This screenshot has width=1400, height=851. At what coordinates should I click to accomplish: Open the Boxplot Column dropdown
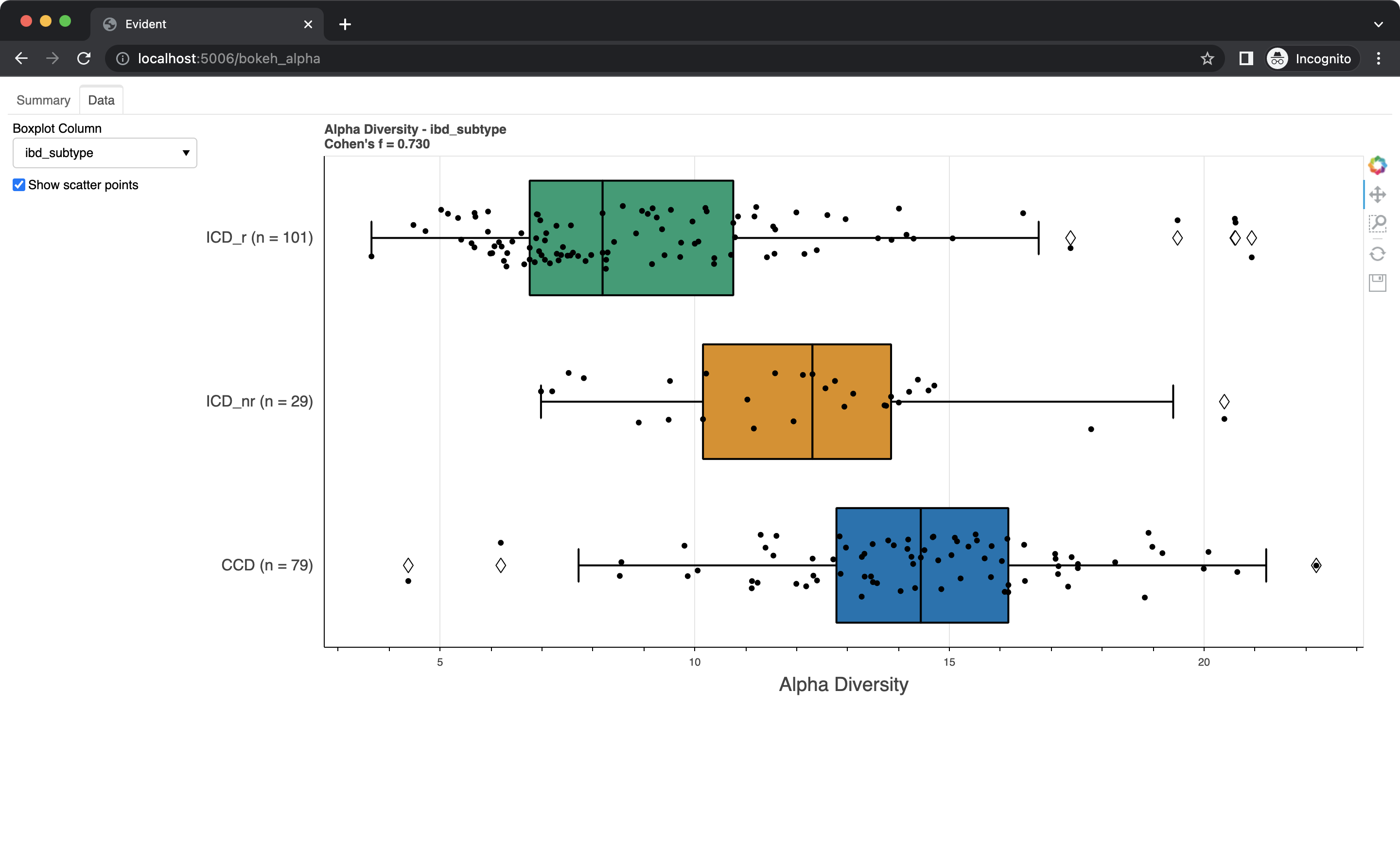click(105, 152)
